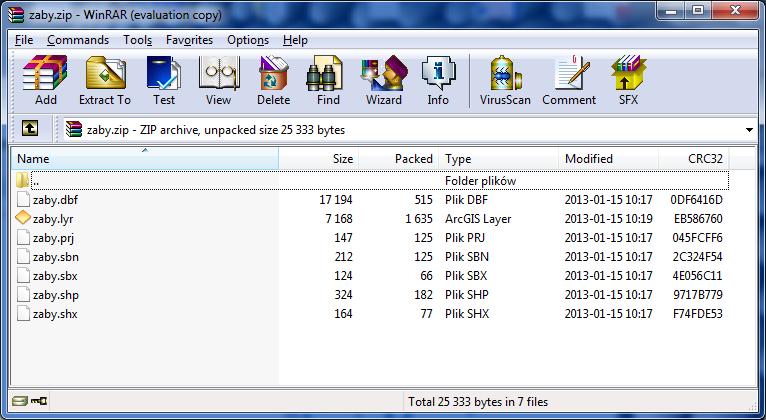Click the Add toolbar icon
The width and height of the screenshot is (766, 420).
(45, 81)
